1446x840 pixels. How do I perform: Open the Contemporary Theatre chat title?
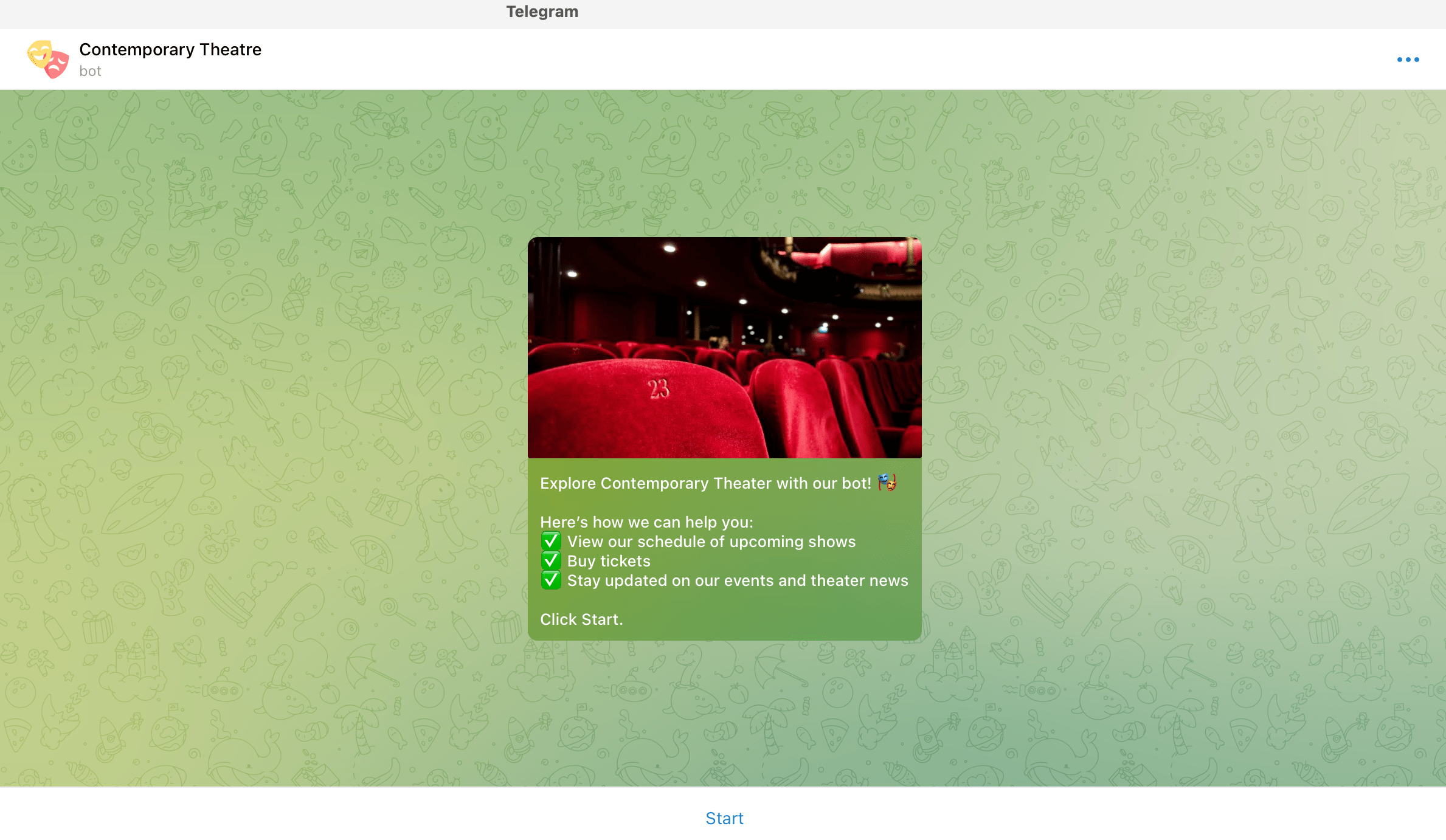[170, 49]
